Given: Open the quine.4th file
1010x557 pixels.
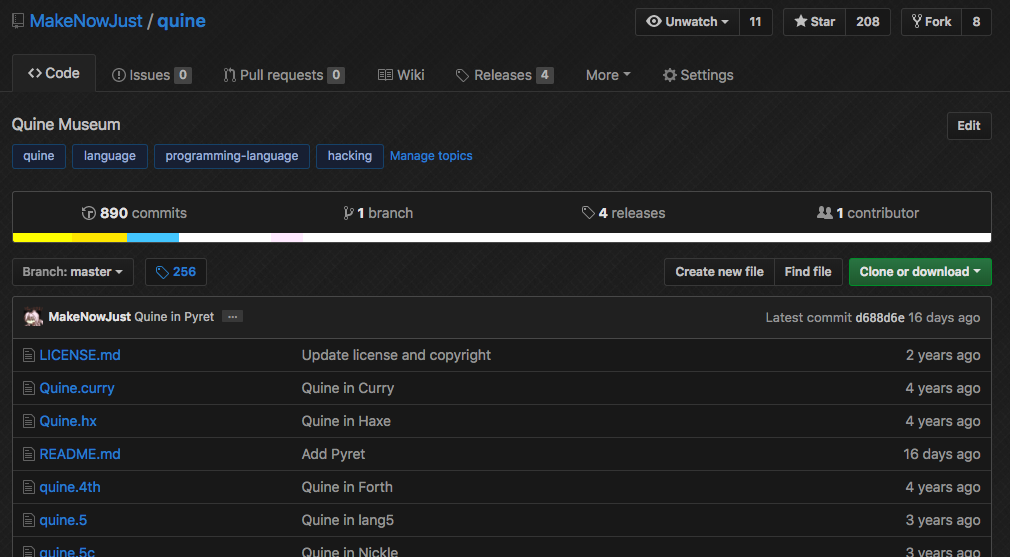Looking at the screenshot, I should point(70,487).
